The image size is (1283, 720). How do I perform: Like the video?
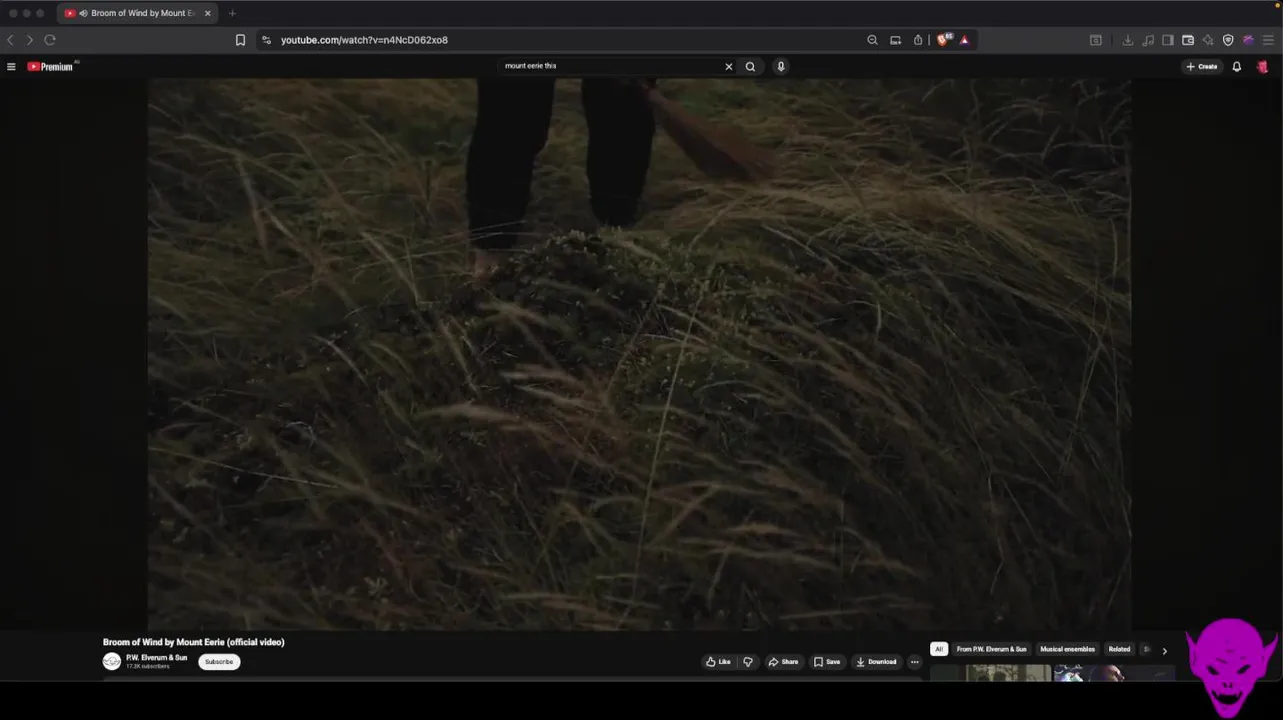click(718, 662)
